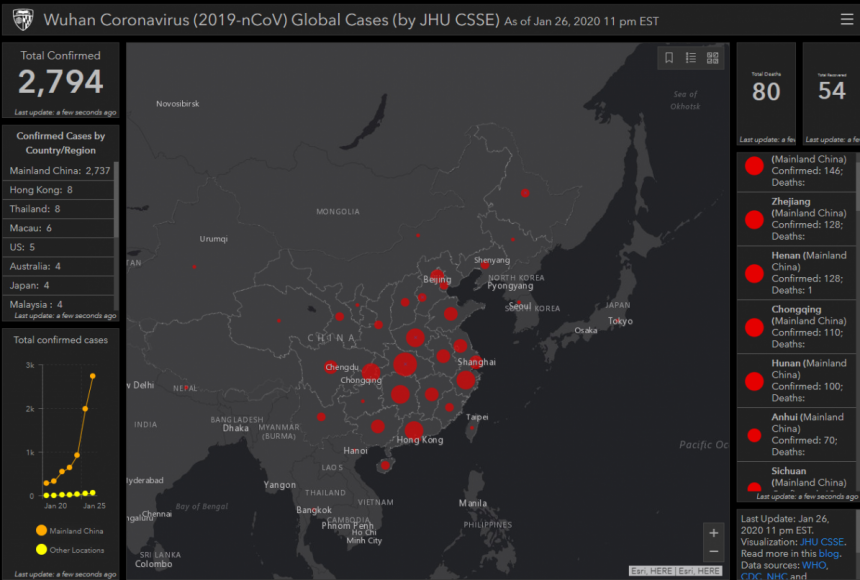Open the map bookmarks tool

[669, 58]
